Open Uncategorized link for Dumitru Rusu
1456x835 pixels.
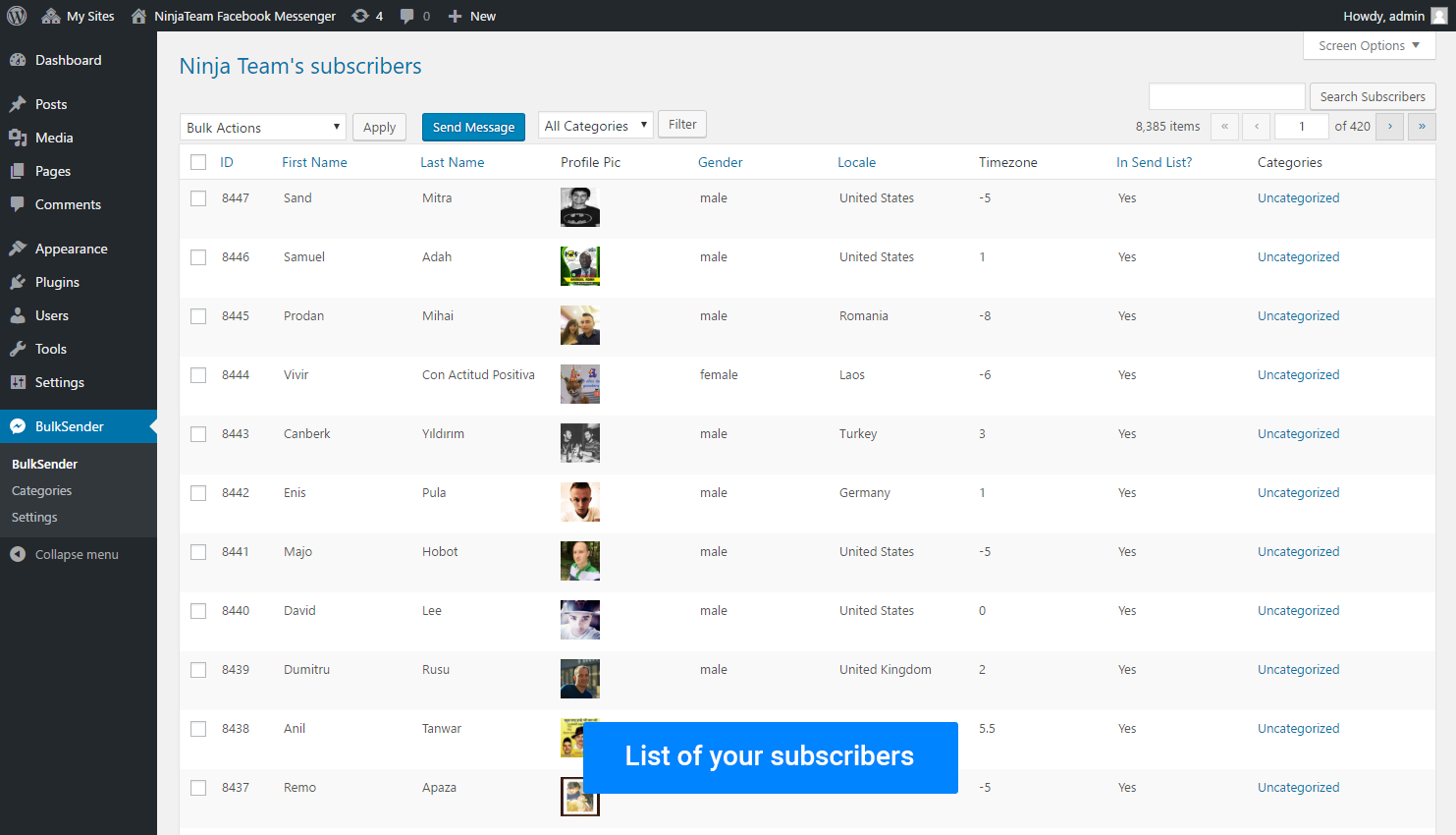pos(1298,669)
